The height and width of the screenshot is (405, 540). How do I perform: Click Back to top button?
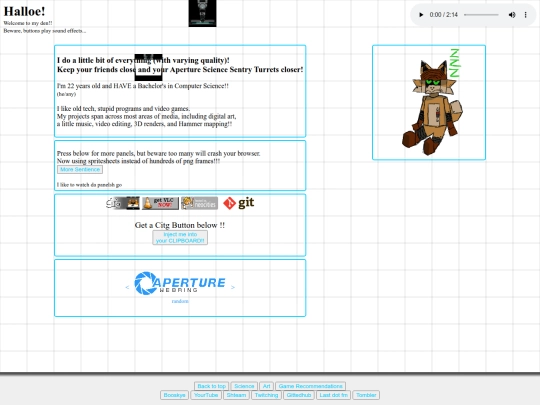click(x=212, y=386)
